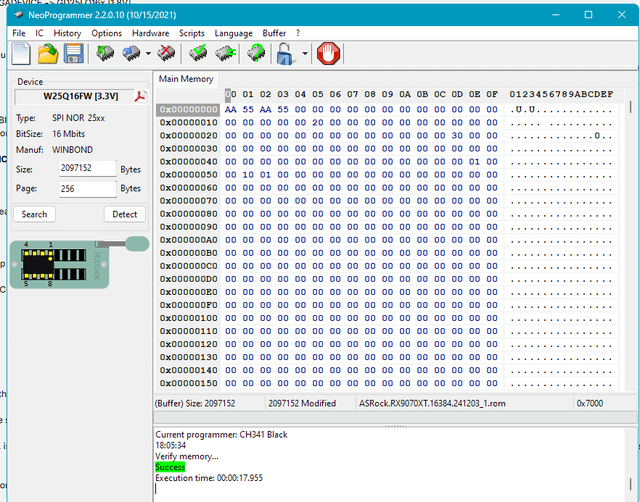640x502 pixels.
Task: Click the 0x7000 status bar value
Action: point(590,404)
